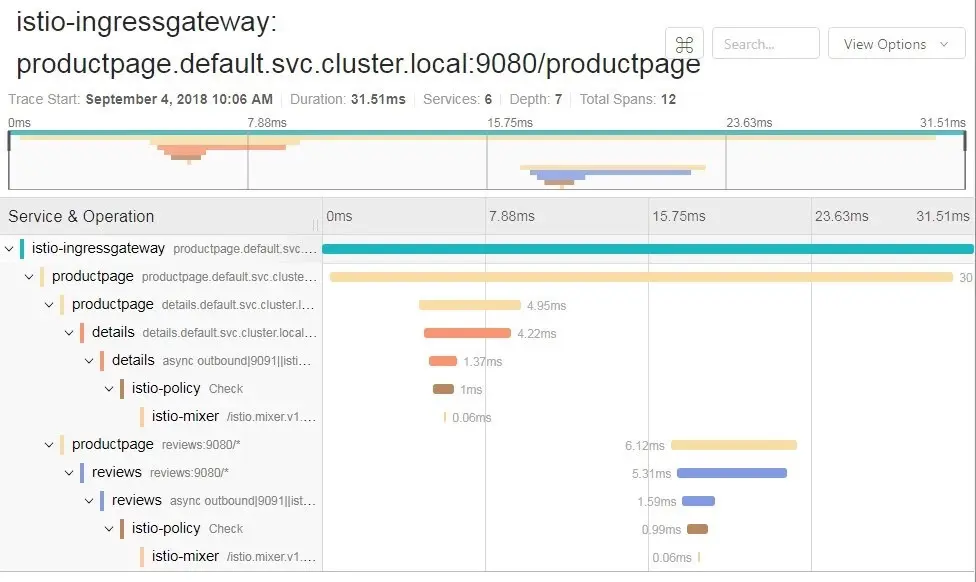Image resolution: width=976 pixels, height=582 pixels.
Task: Collapse the reviews async outbound span
Action: pyautogui.click(x=89, y=500)
